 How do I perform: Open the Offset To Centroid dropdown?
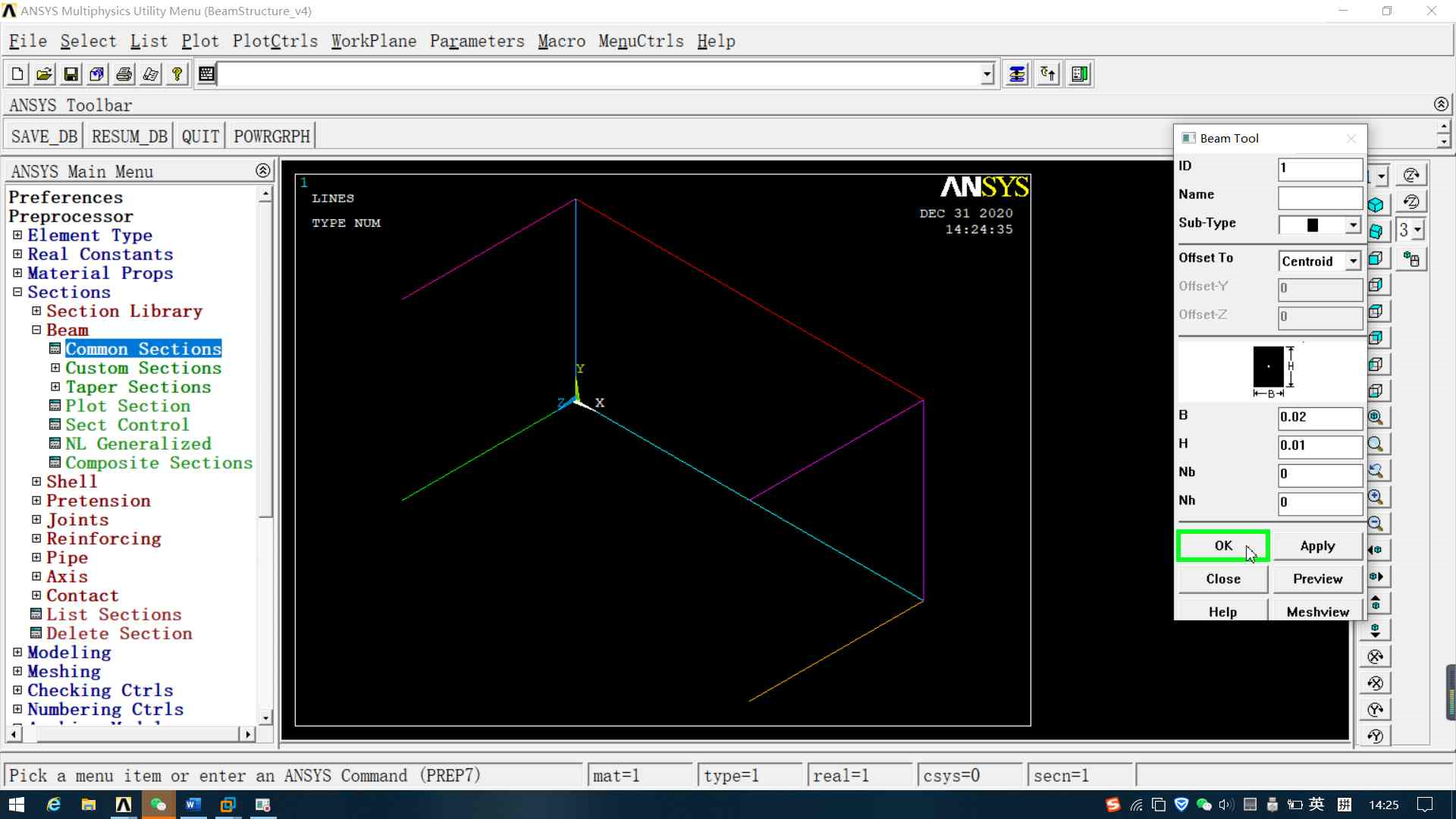point(1353,261)
